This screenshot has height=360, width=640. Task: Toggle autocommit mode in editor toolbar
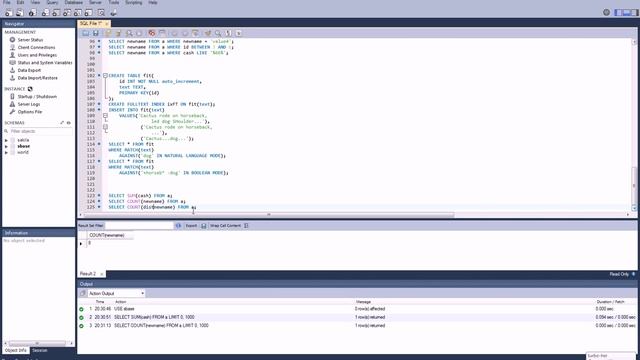coord(195,33)
